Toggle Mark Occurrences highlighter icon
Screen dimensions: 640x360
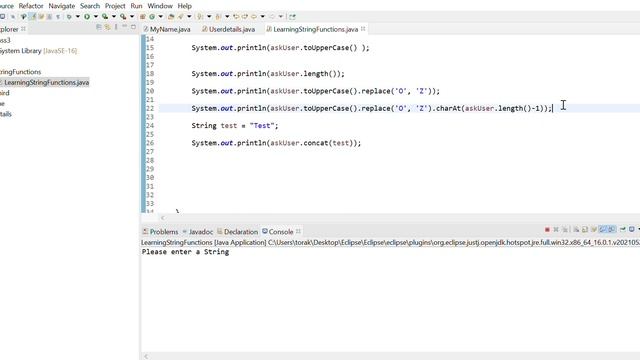click(x=32, y=17)
